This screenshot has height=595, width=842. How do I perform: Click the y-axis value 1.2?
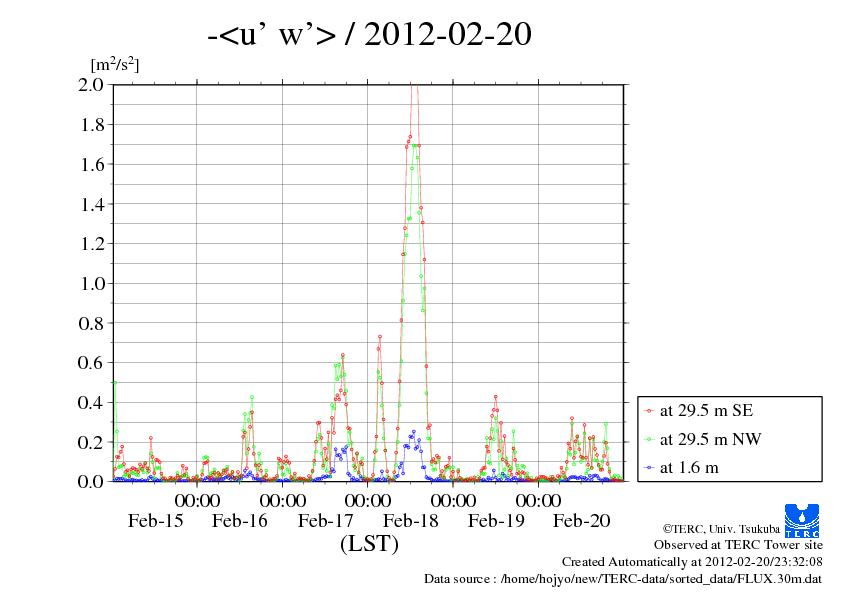91,244
